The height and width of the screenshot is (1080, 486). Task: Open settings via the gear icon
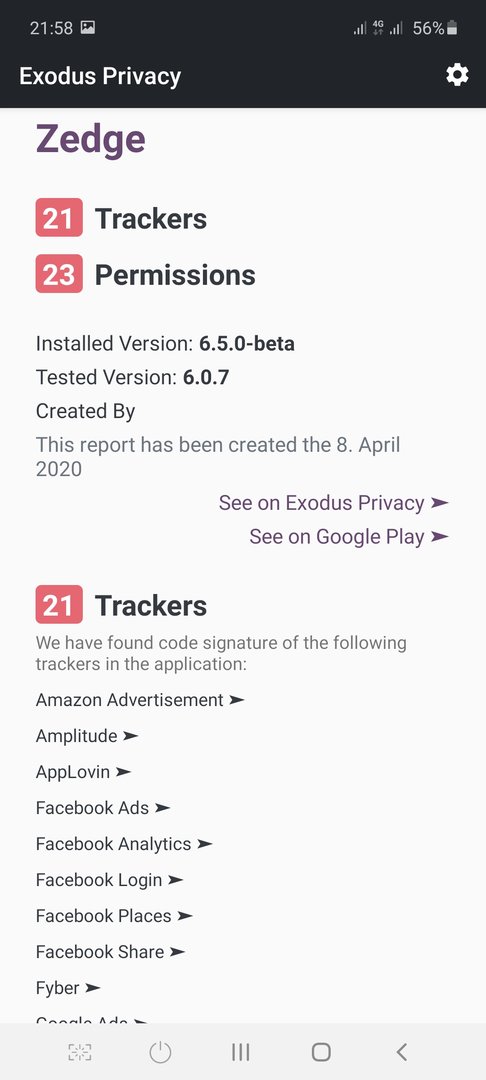point(457,75)
